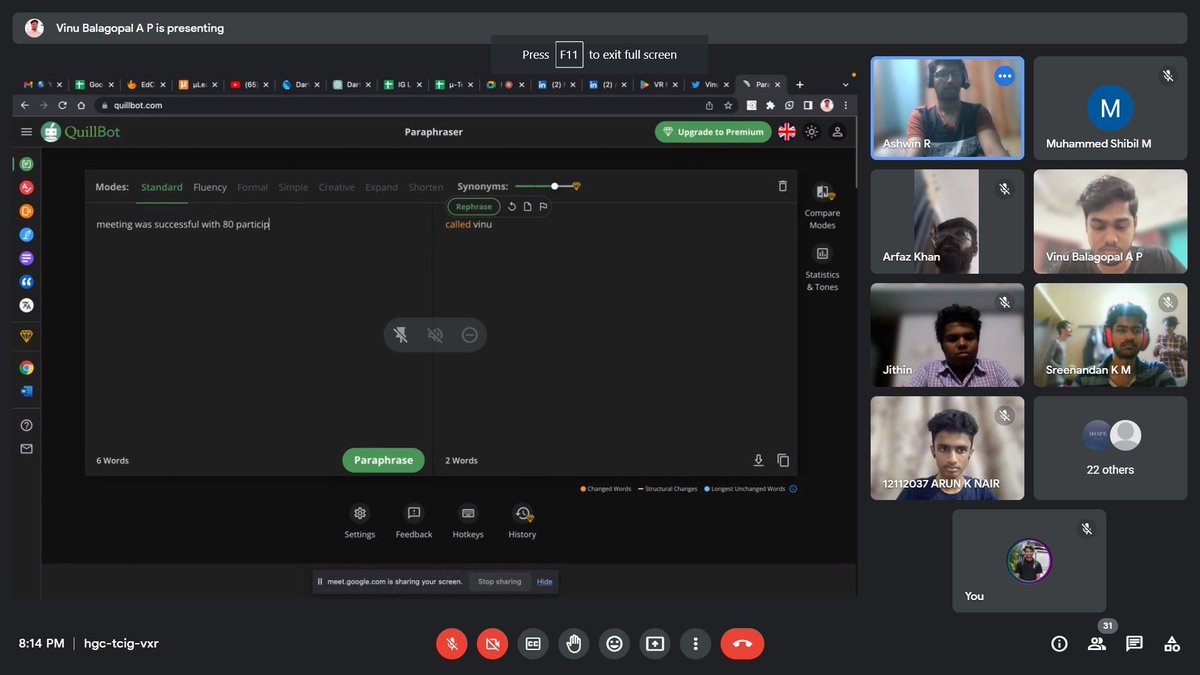This screenshot has height=675, width=1200.
Task: Copy the paraphrased output text
Action: 783,460
